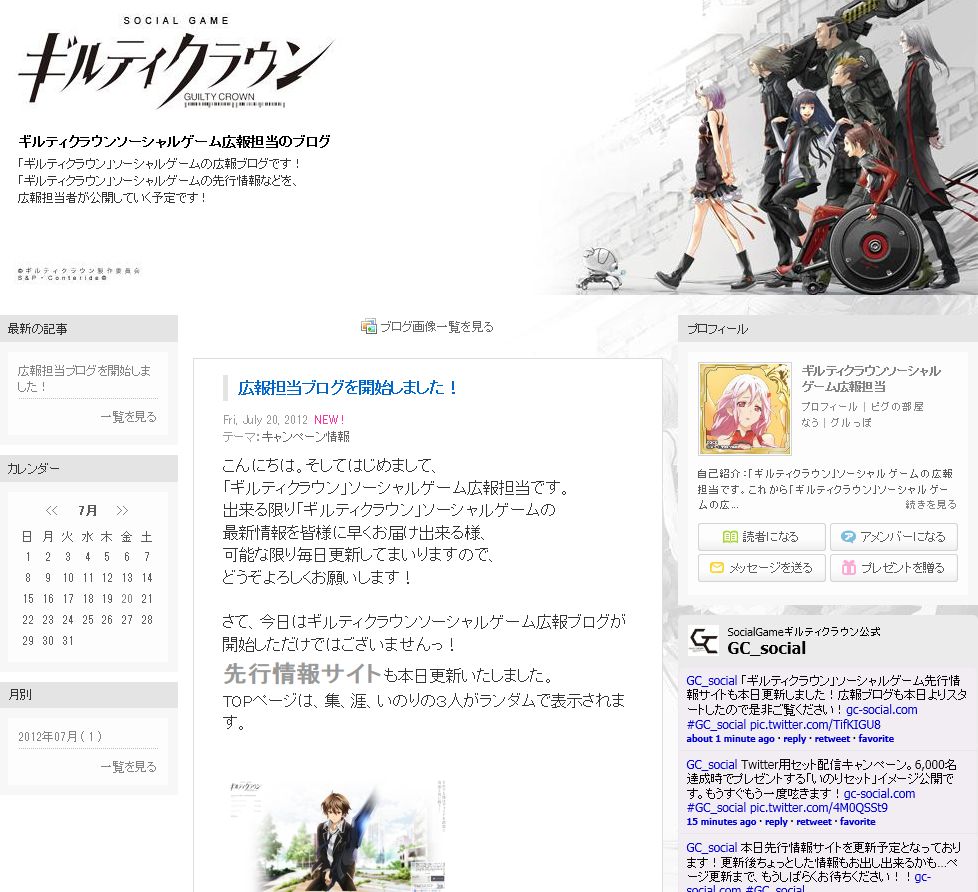Click the gift icon on プレゼントを贈る
The width and height of the screenshot is (978, 892).
848,567
